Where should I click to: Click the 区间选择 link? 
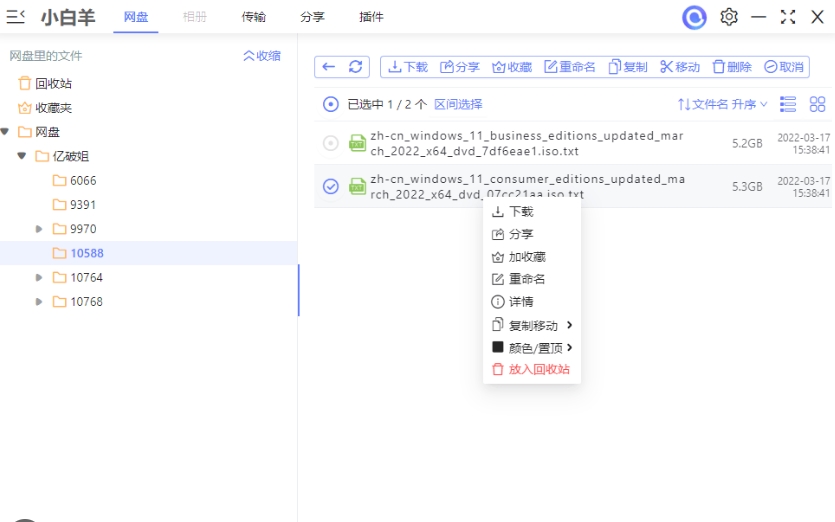(458, 104)
